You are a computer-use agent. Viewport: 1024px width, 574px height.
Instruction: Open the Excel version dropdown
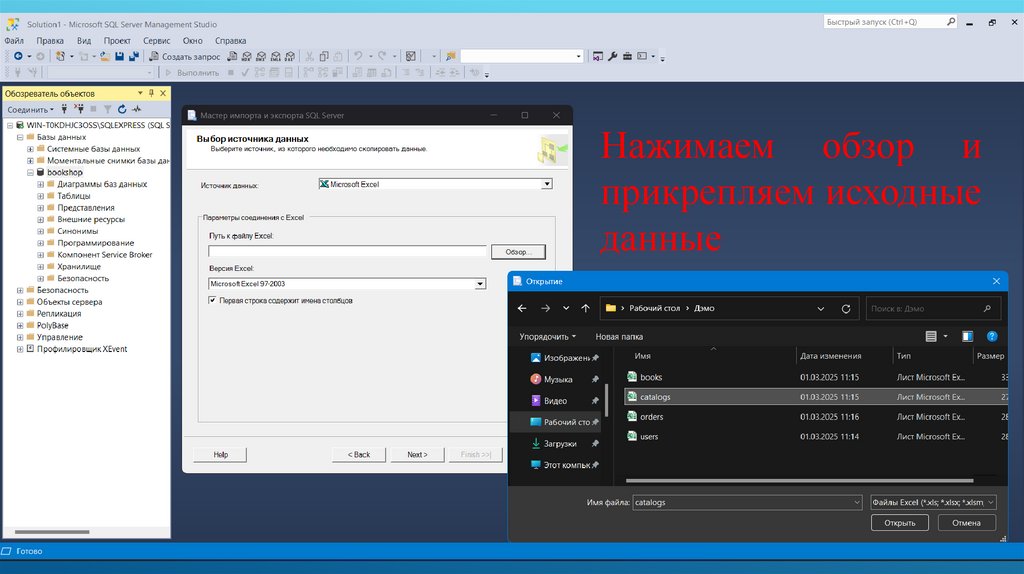480,284
